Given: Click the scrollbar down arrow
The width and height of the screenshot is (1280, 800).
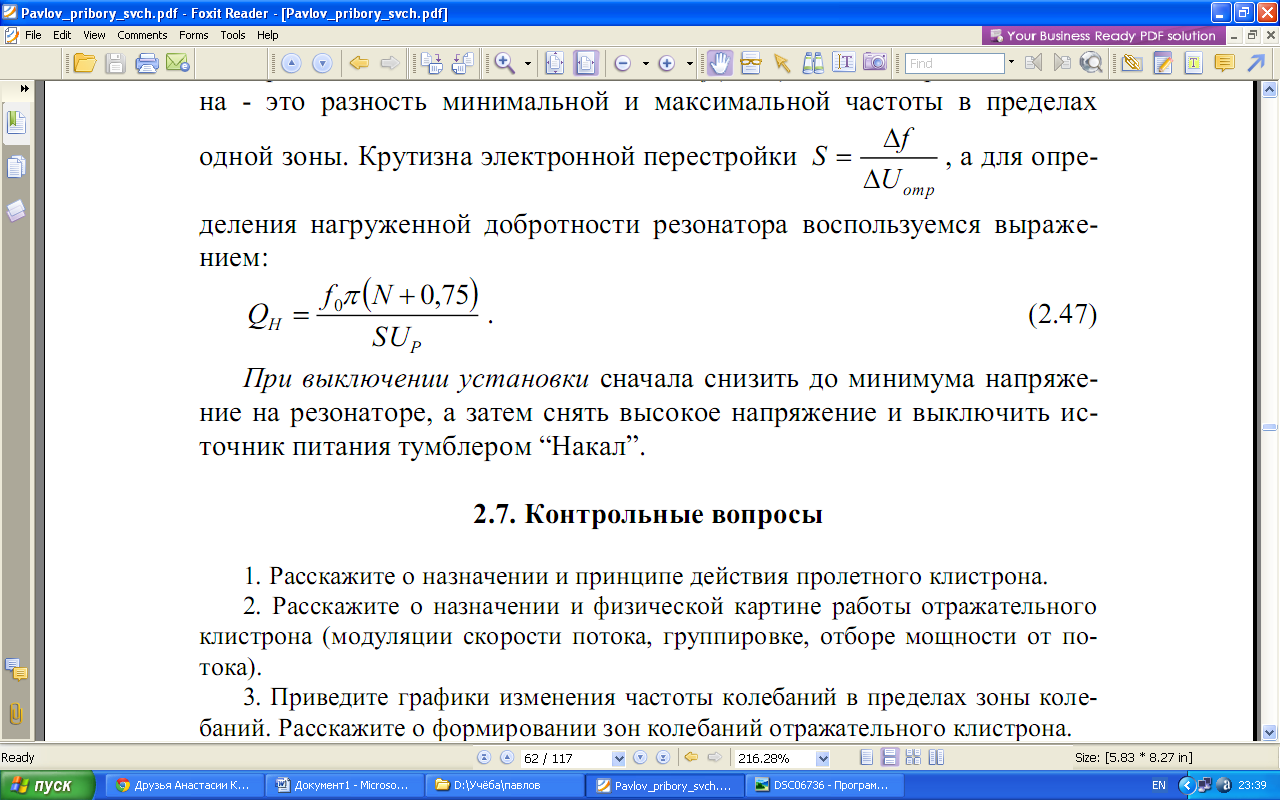Looking at the screenshot, I should (1269, 735).
